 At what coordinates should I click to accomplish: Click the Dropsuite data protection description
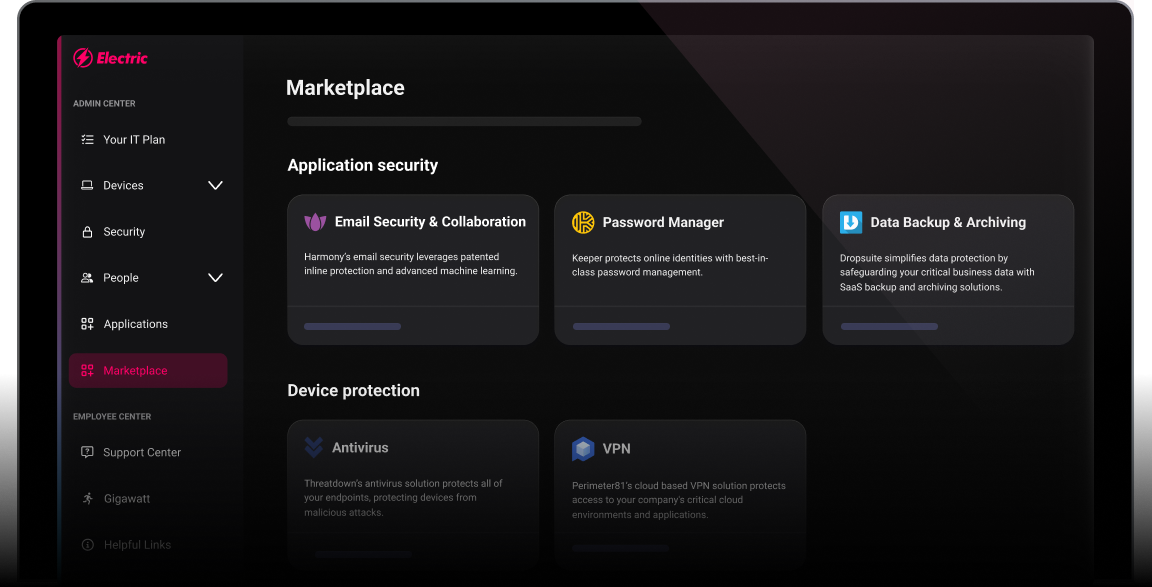coord(937,273)
